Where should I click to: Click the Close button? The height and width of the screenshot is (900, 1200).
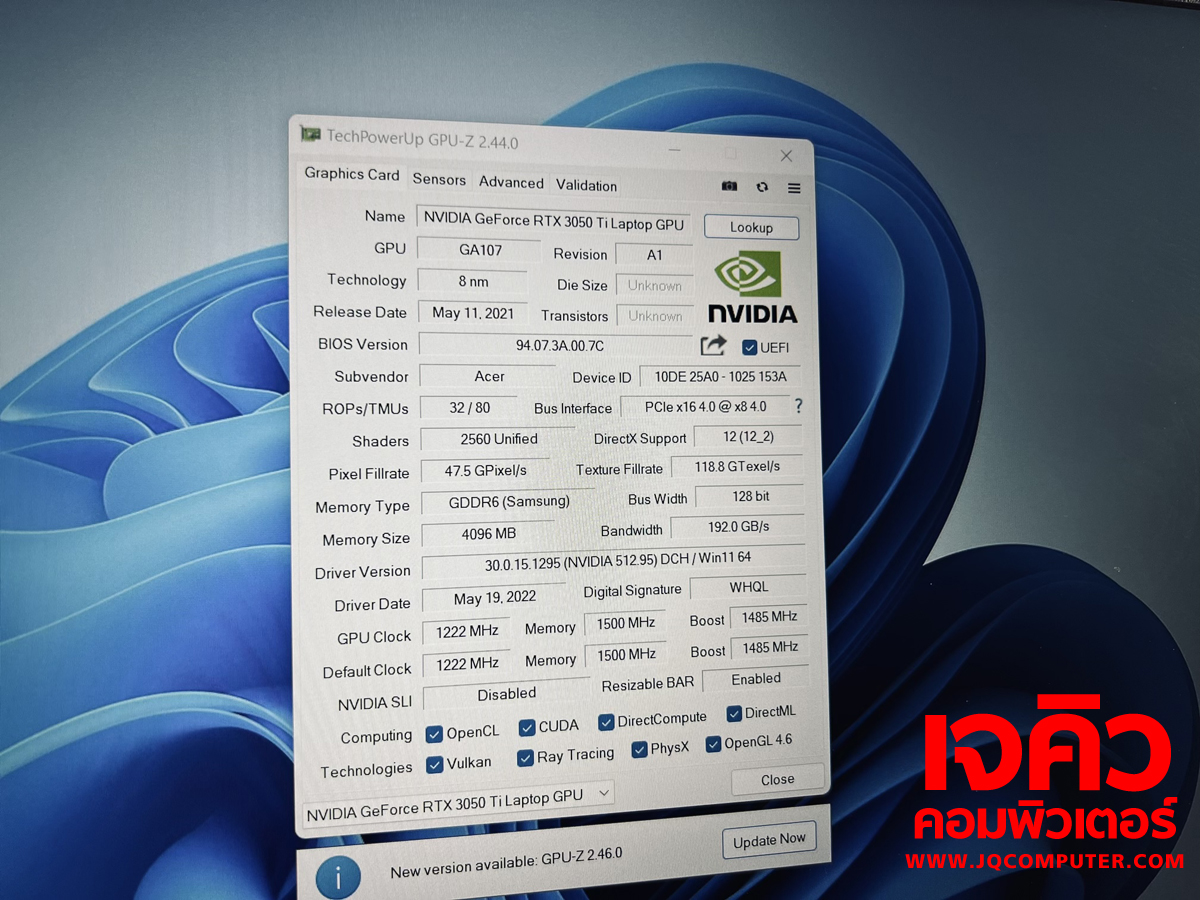(x=777, y=779)
